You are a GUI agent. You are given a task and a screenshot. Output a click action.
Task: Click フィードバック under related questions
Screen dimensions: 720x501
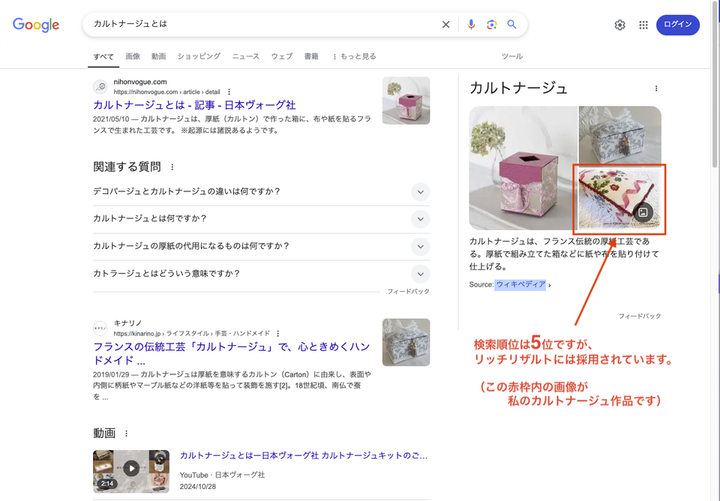[408, 291]
